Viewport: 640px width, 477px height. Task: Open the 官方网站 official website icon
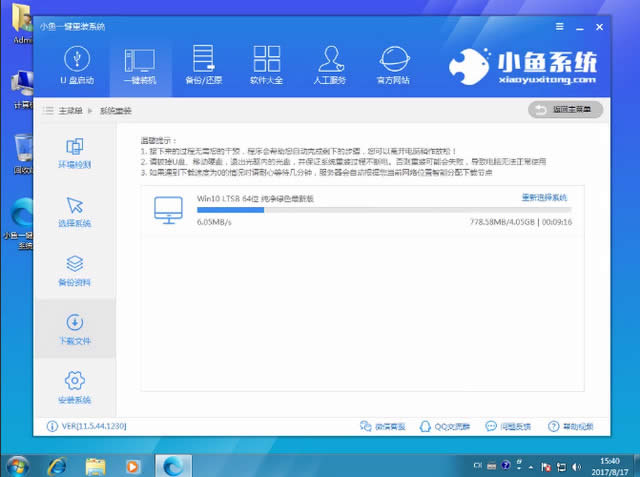pos(391,65)
